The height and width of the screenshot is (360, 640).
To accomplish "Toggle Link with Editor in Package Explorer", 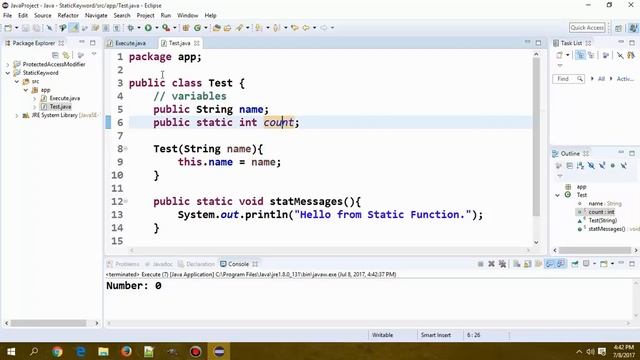I will coord(66,55).
